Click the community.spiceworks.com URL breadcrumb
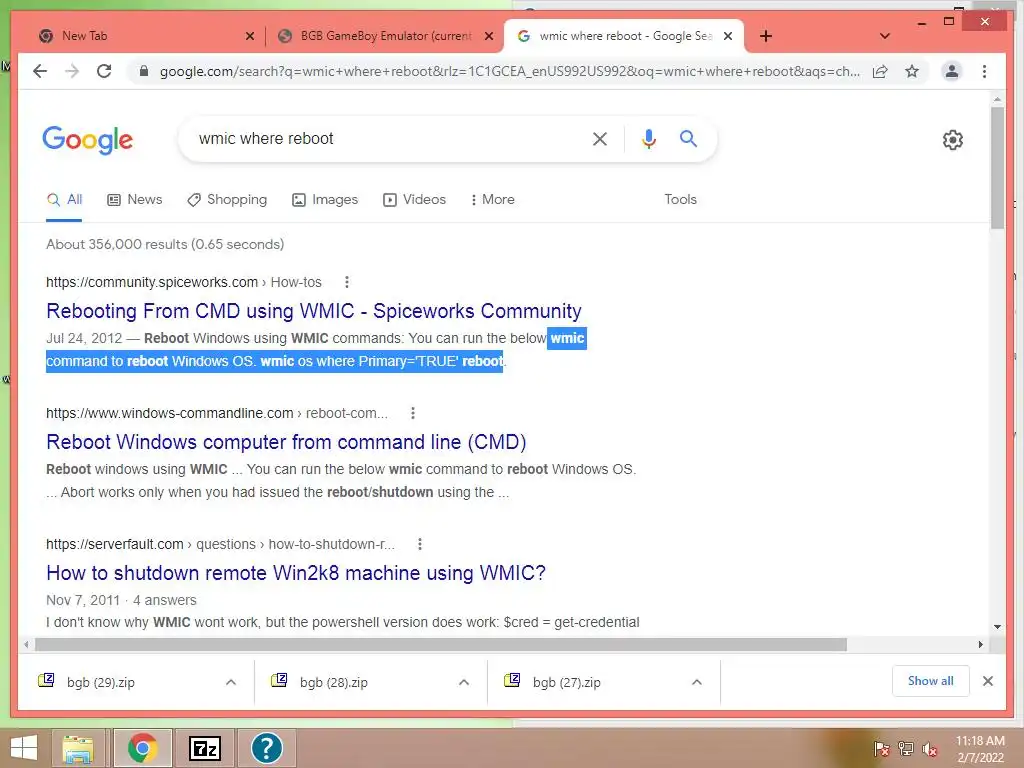The width and height of the screenshot is (1024, 768). (x=184, y=282)
